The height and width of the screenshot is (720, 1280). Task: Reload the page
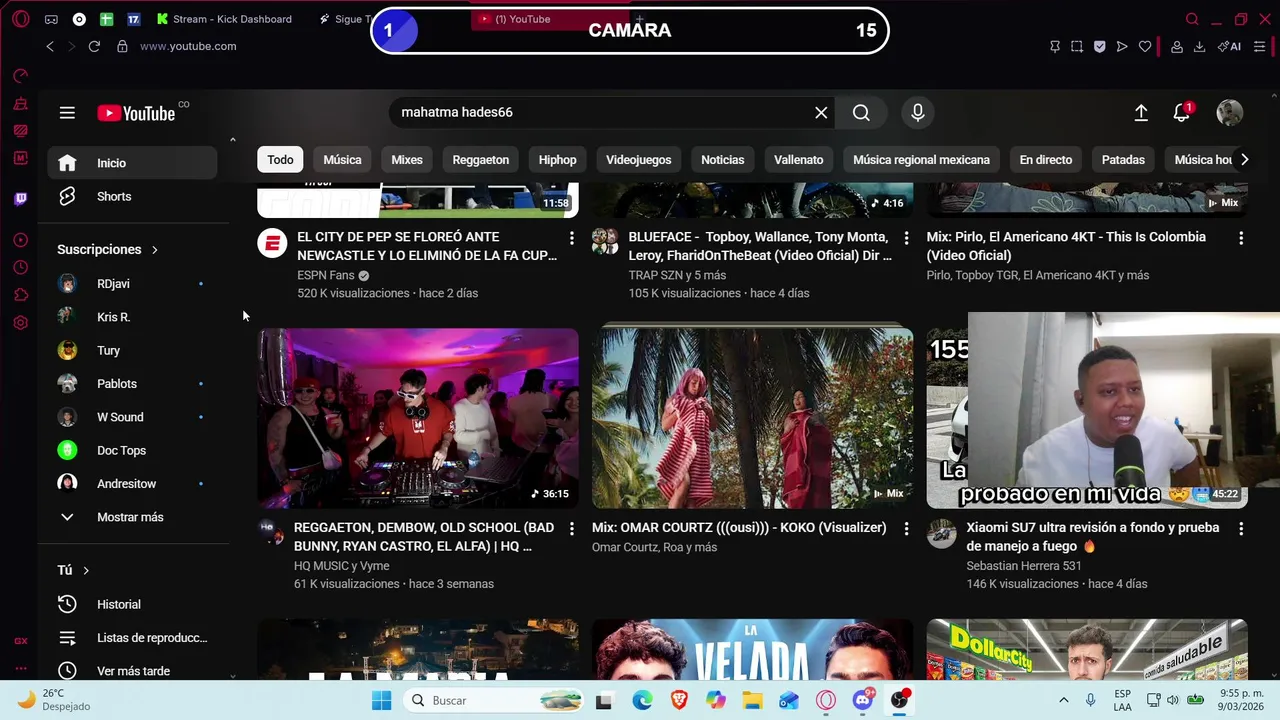click(94, 46)
